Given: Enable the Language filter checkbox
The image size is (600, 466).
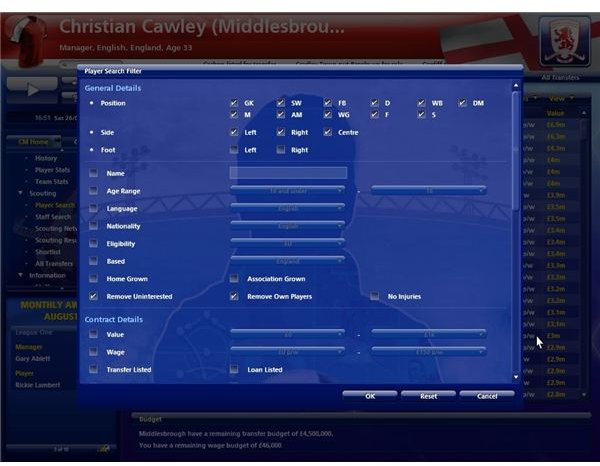Looking at the screenshot, I should point(93,208).
